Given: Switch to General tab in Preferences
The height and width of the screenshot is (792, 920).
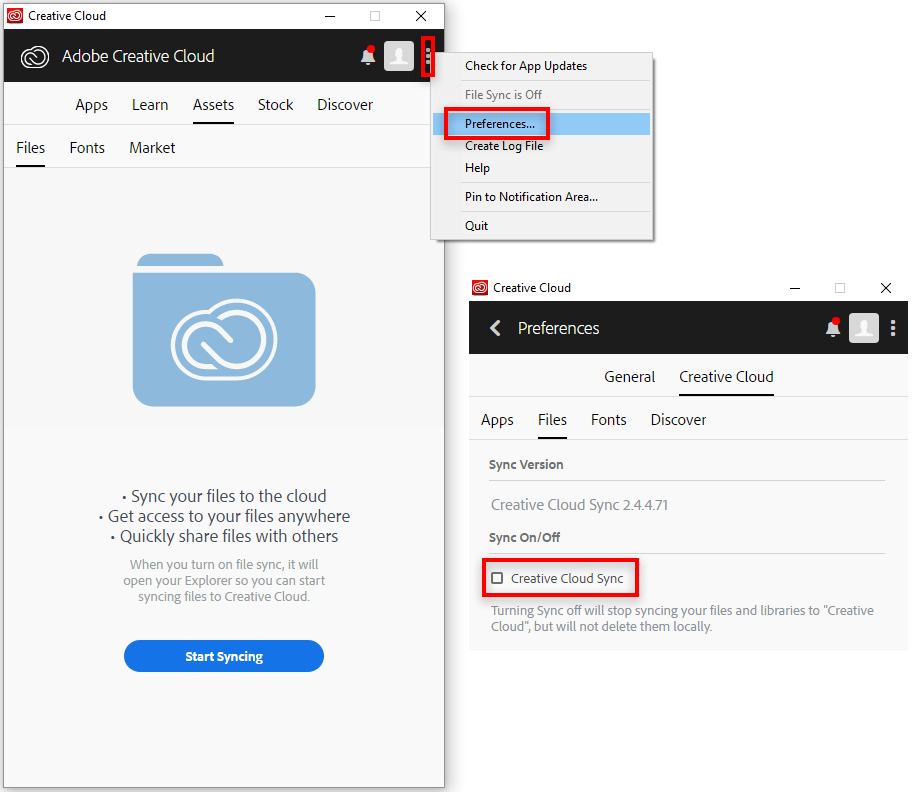Looking at the screenshot, I should point(630,377).
